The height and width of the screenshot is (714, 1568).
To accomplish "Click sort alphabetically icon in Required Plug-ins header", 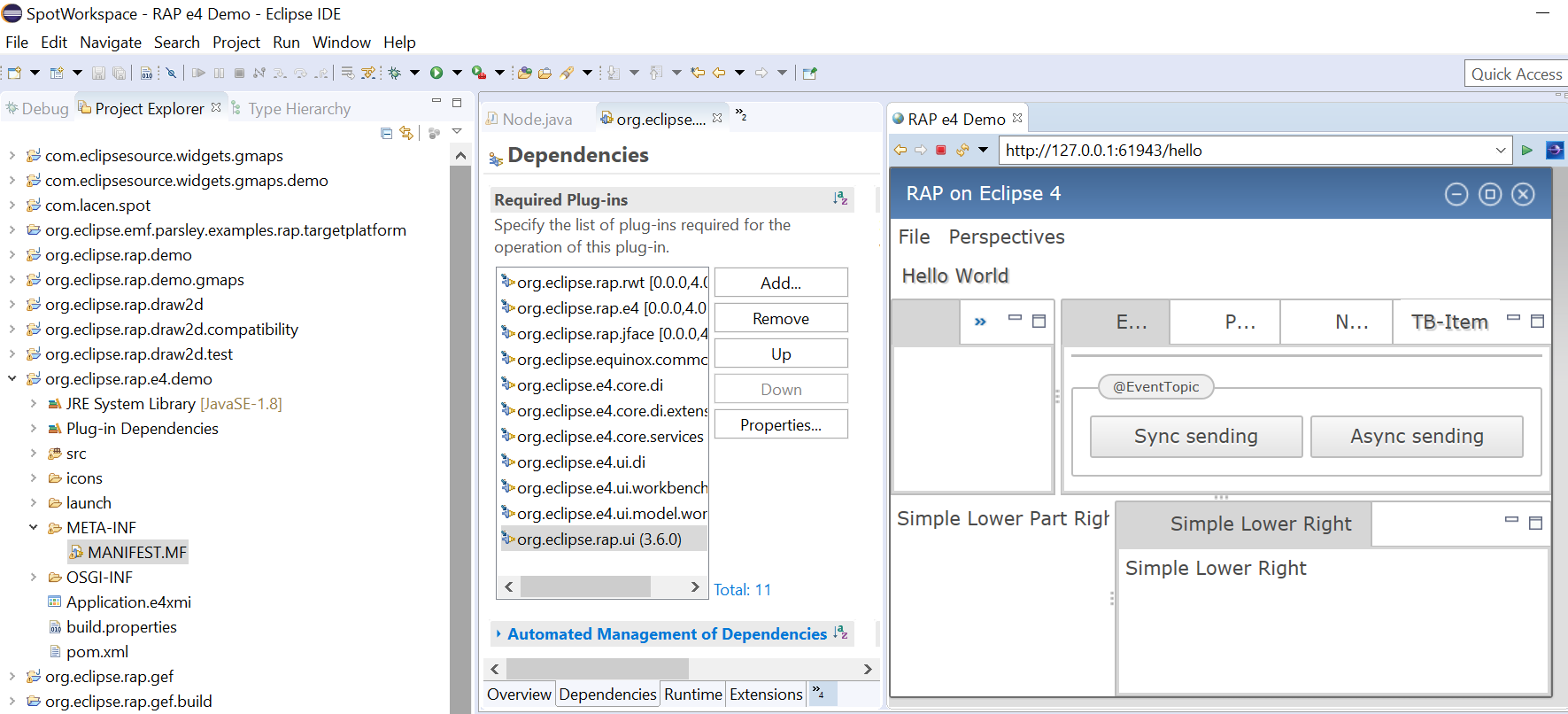I will click(840, 198).
